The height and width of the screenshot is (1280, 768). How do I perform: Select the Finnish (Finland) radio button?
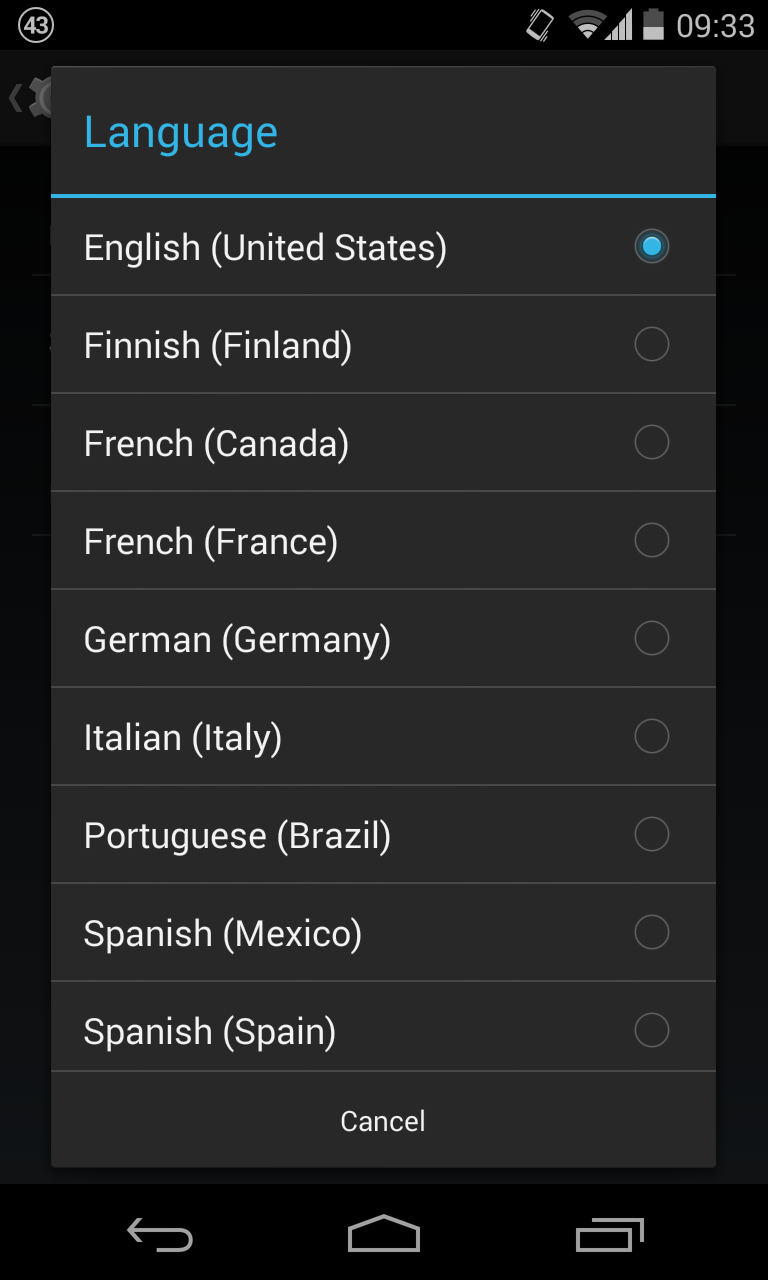point(651,344)
